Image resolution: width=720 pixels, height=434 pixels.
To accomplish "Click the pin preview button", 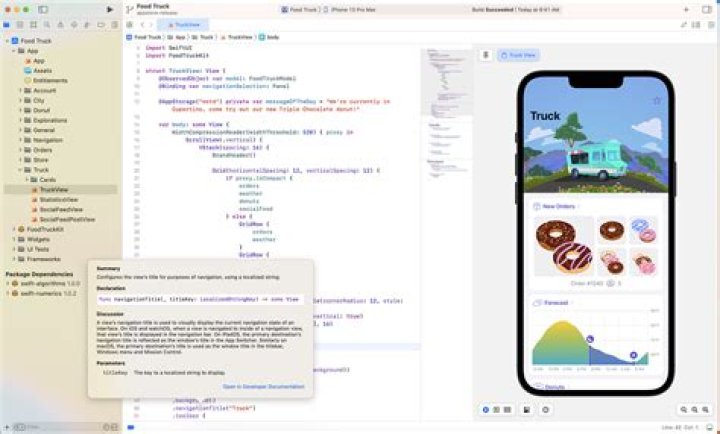I will (x=485, y=55).
